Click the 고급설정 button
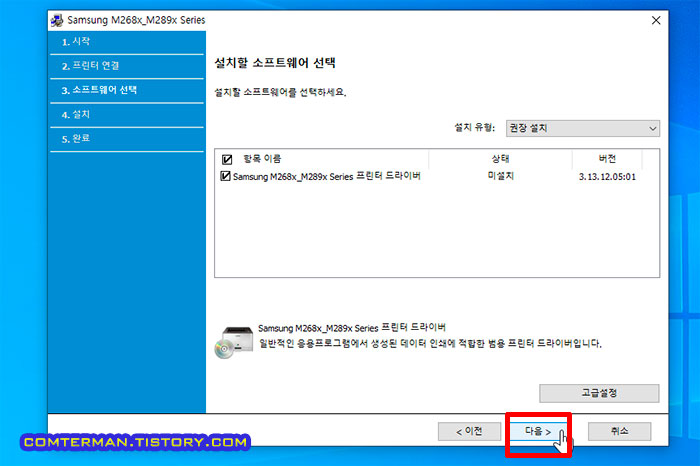 tap(599, 393)
